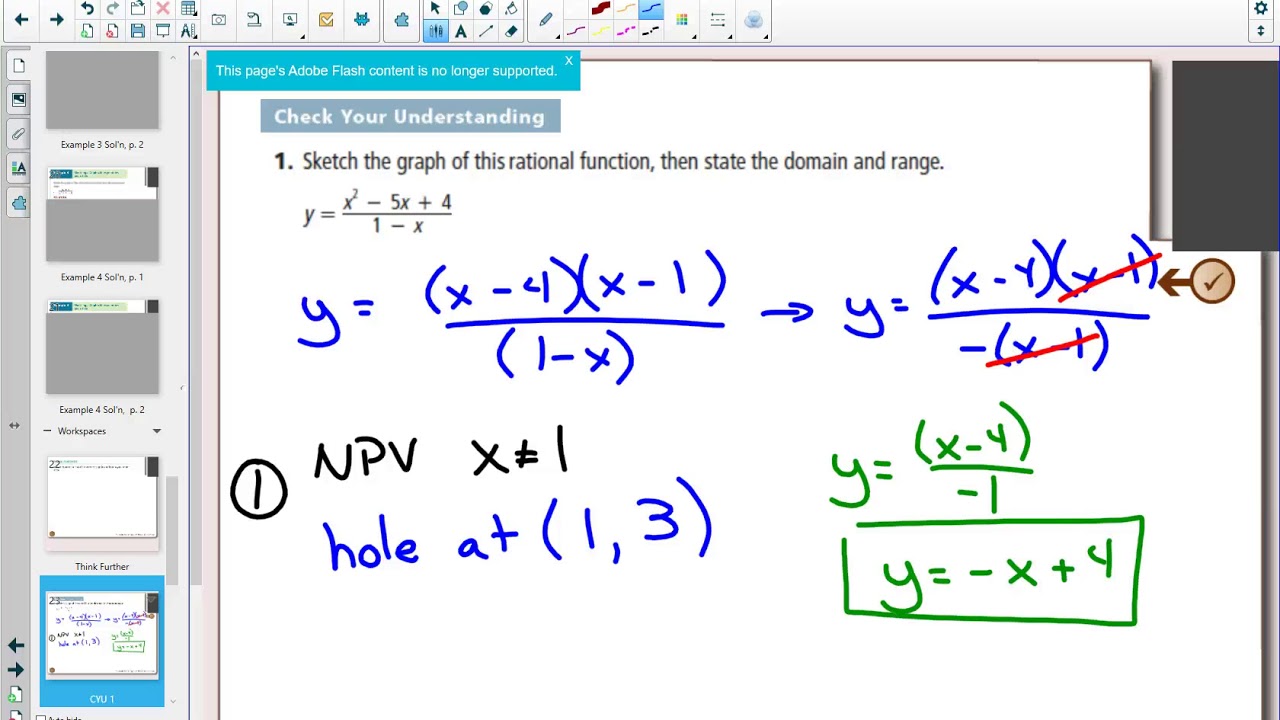Click the red X Delete icon
The width and height of the screenshot is (1280, 720).
(x=163, y=9)
